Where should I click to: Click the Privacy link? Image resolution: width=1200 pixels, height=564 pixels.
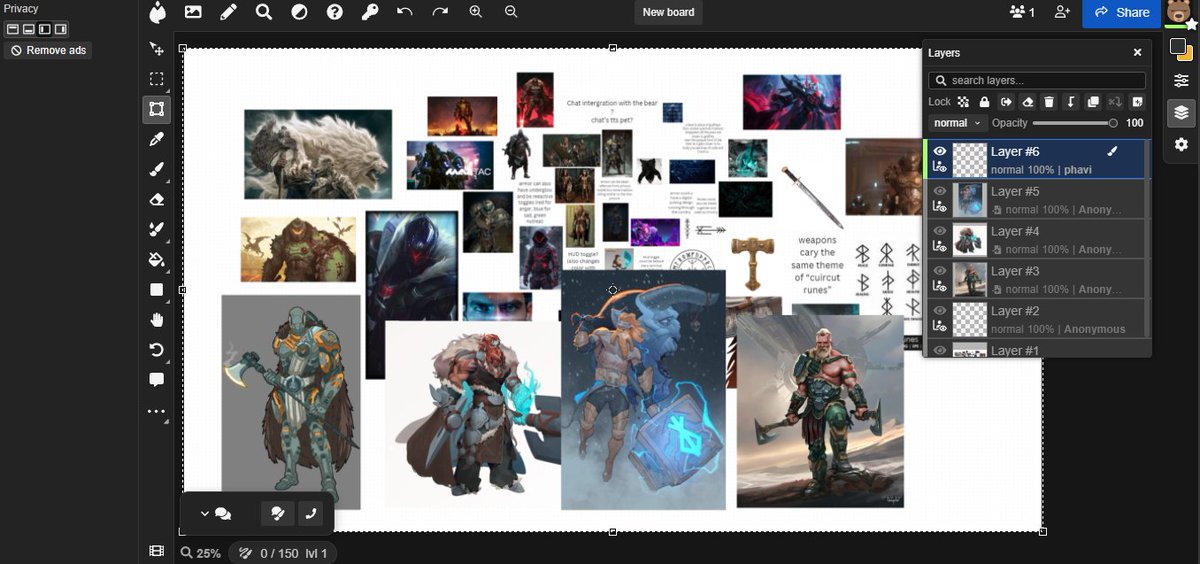tap(21, 8)
